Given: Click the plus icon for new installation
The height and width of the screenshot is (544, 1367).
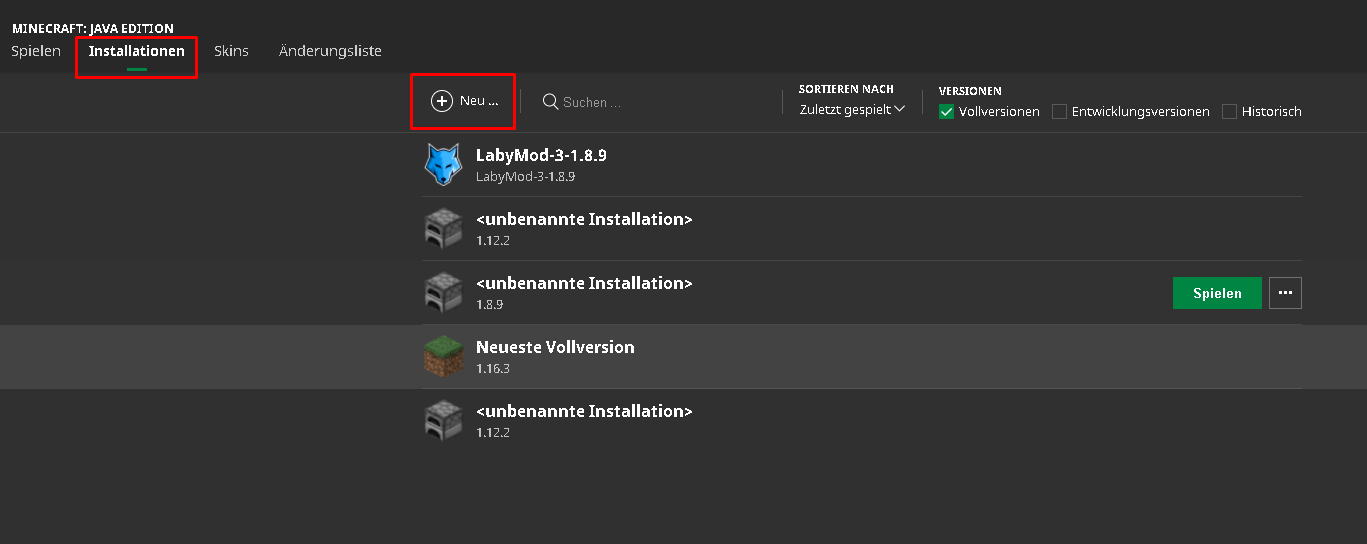Looking at the screenshot, I should 442,101.
